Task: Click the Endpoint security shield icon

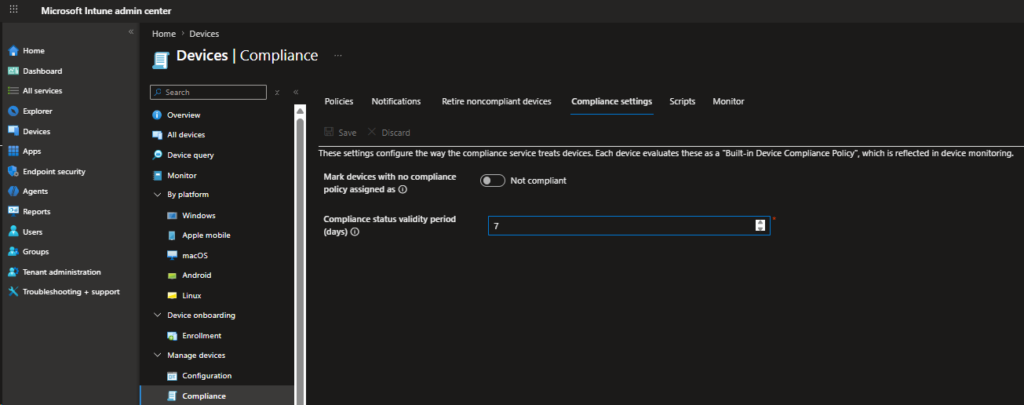Action: point(13,171)
